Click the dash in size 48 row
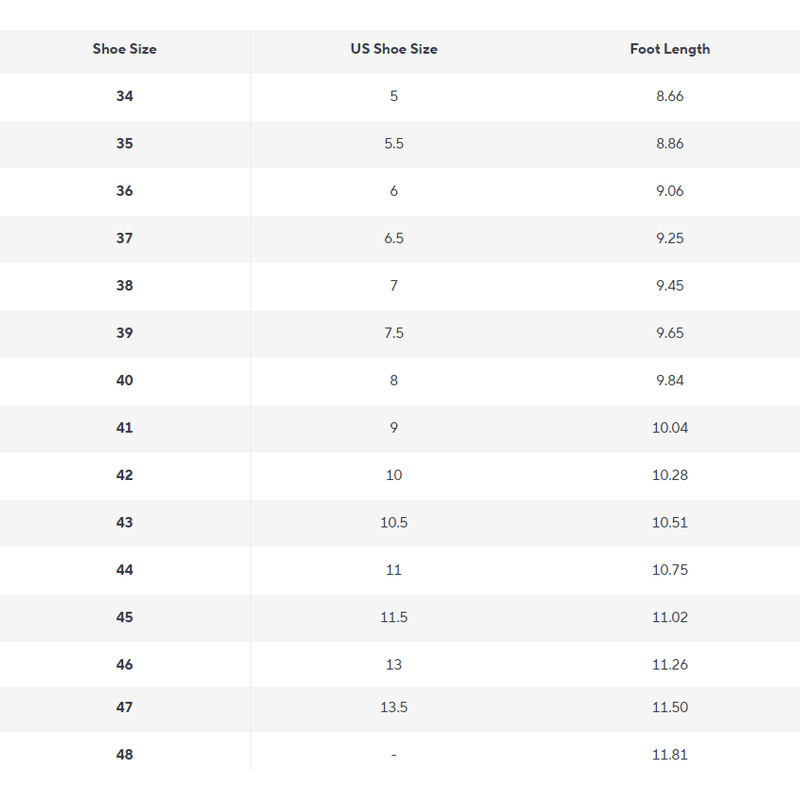The height and width of the screenshot is (800, 800). coord(394,755)
